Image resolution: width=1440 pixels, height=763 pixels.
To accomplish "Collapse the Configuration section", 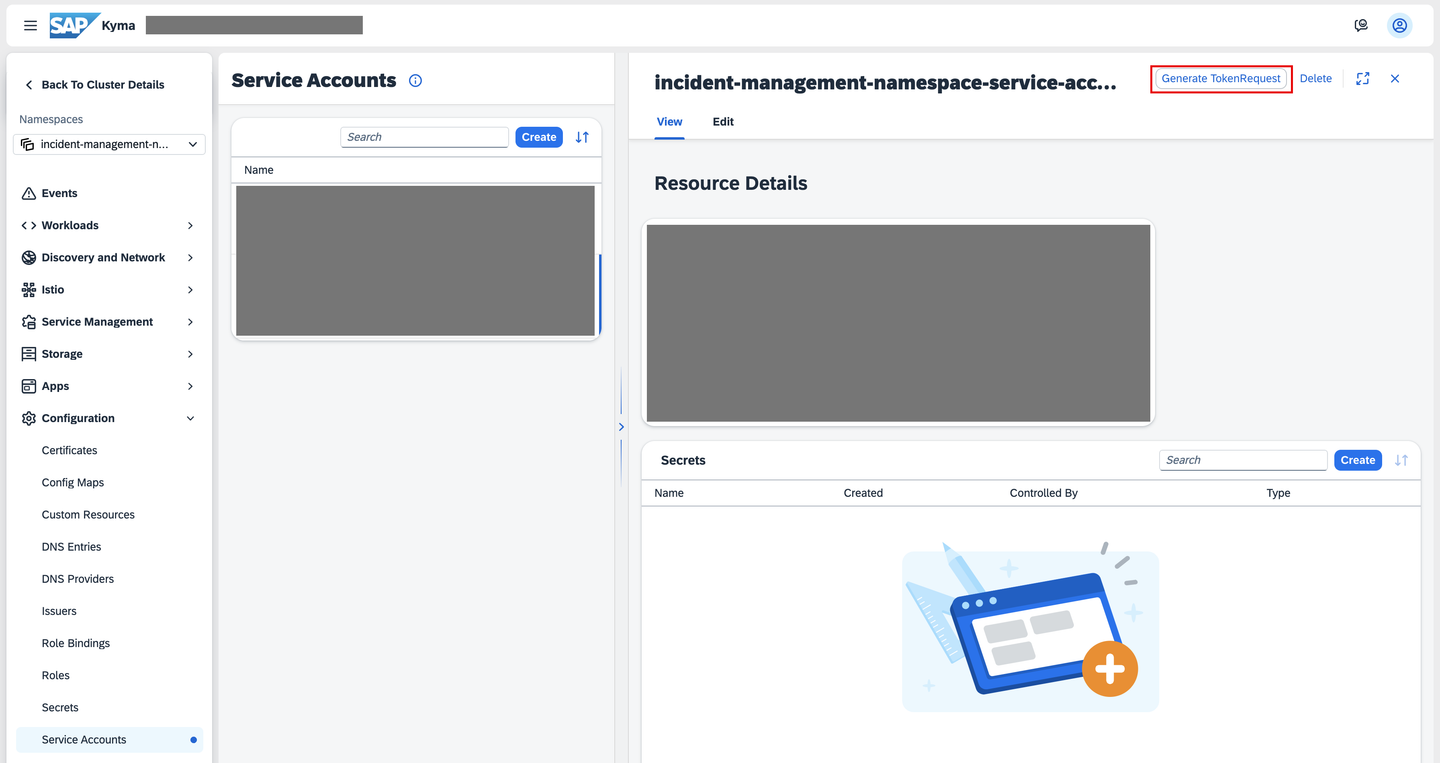I will [x=190, y=418].
